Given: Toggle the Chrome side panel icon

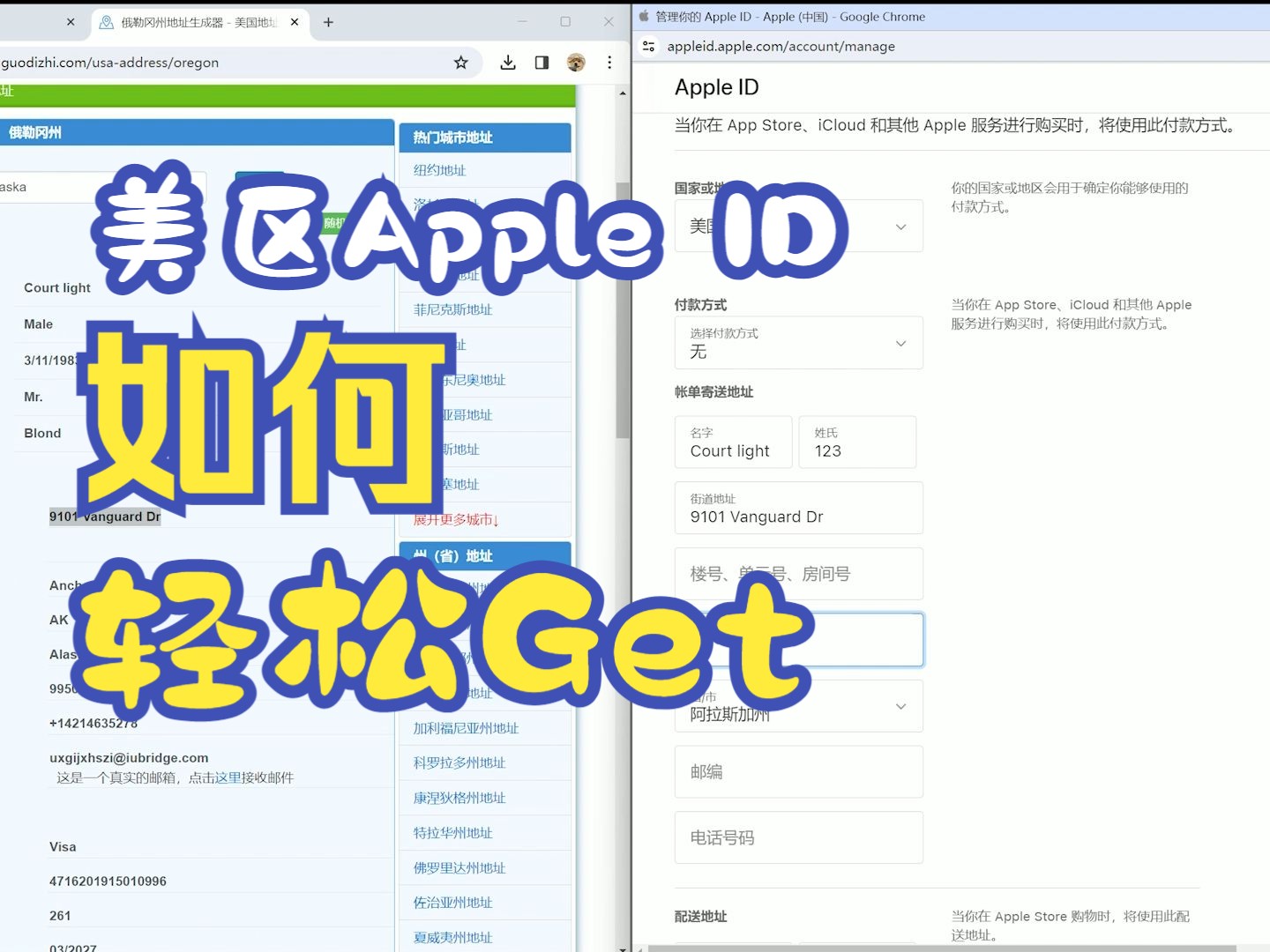Looking at the screenshot, I should [542, 63].
